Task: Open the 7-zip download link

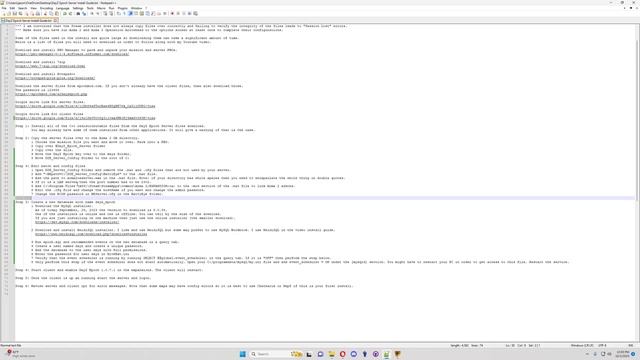Action: (50, 66)
